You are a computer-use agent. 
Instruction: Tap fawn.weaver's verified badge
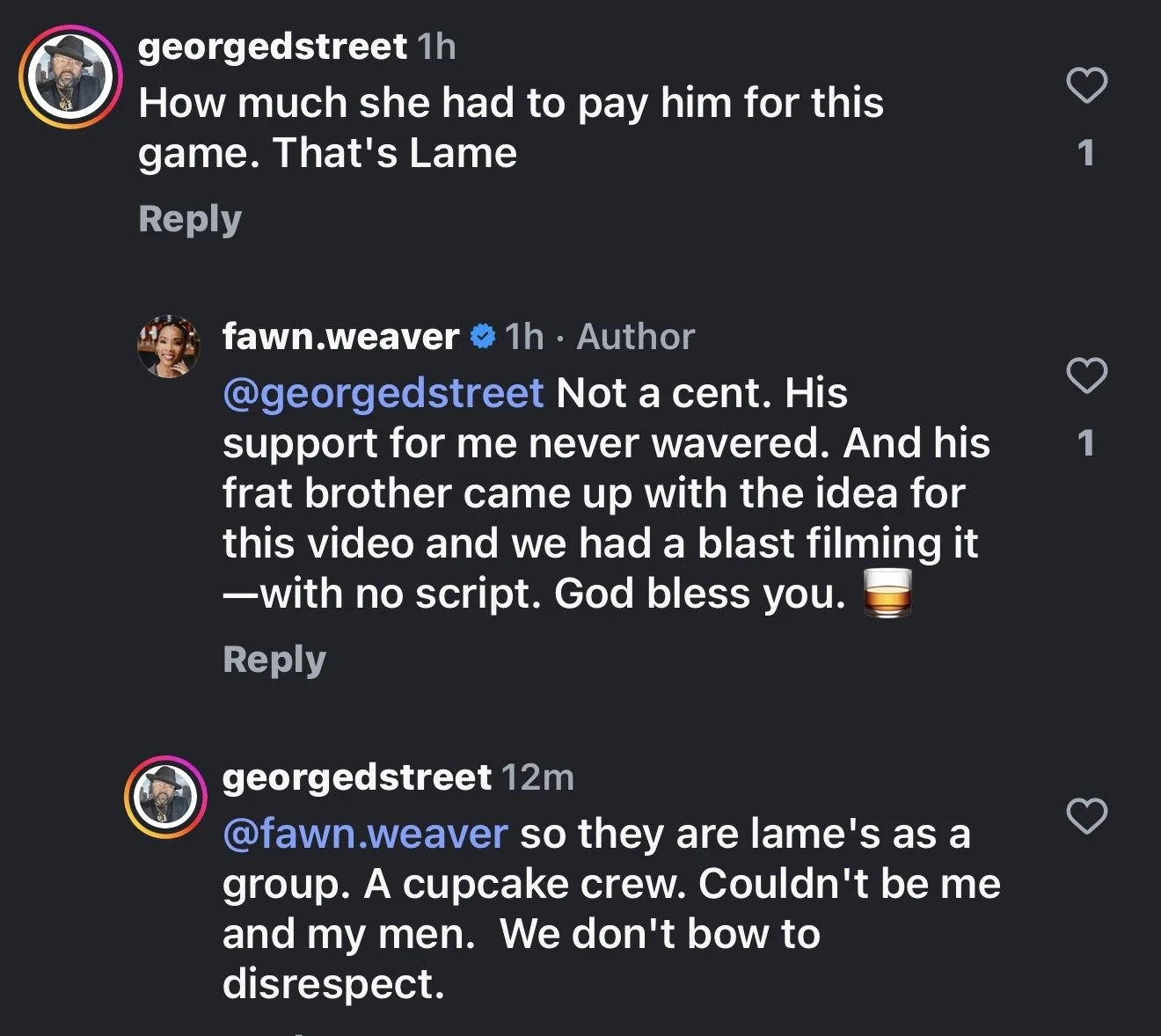(x=482, y=337)
